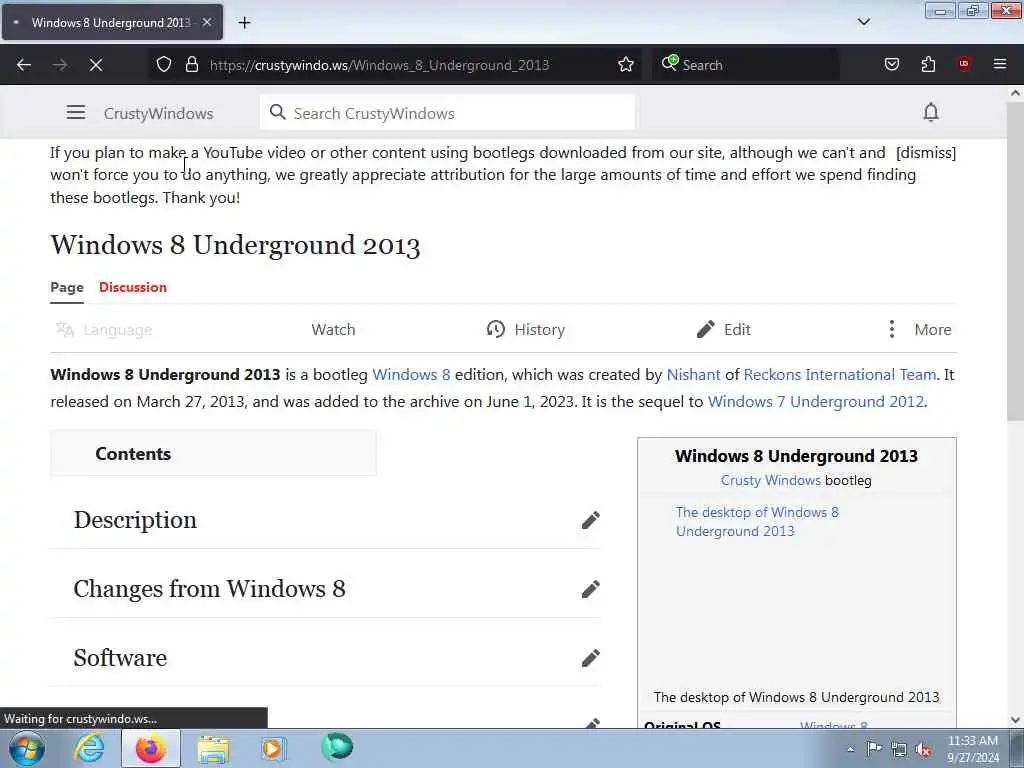Image resolution: width=1024 pixels, height=768 pixels.
Task: Edit Changes from Windows 8 section pencil
Action: pyautogui.click(x=590, y=589)
